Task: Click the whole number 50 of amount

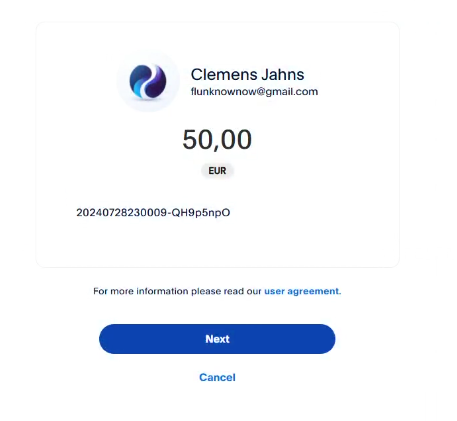Action: click(x=198, y=139)
